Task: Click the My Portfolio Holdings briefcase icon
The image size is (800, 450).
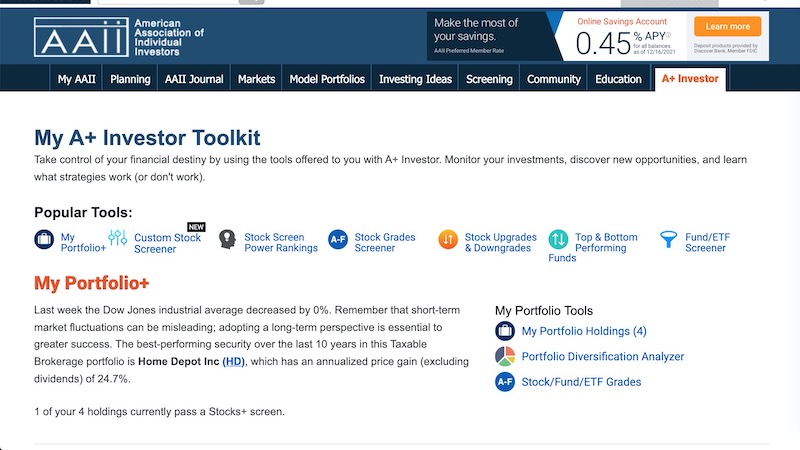Action: point(505,331)
